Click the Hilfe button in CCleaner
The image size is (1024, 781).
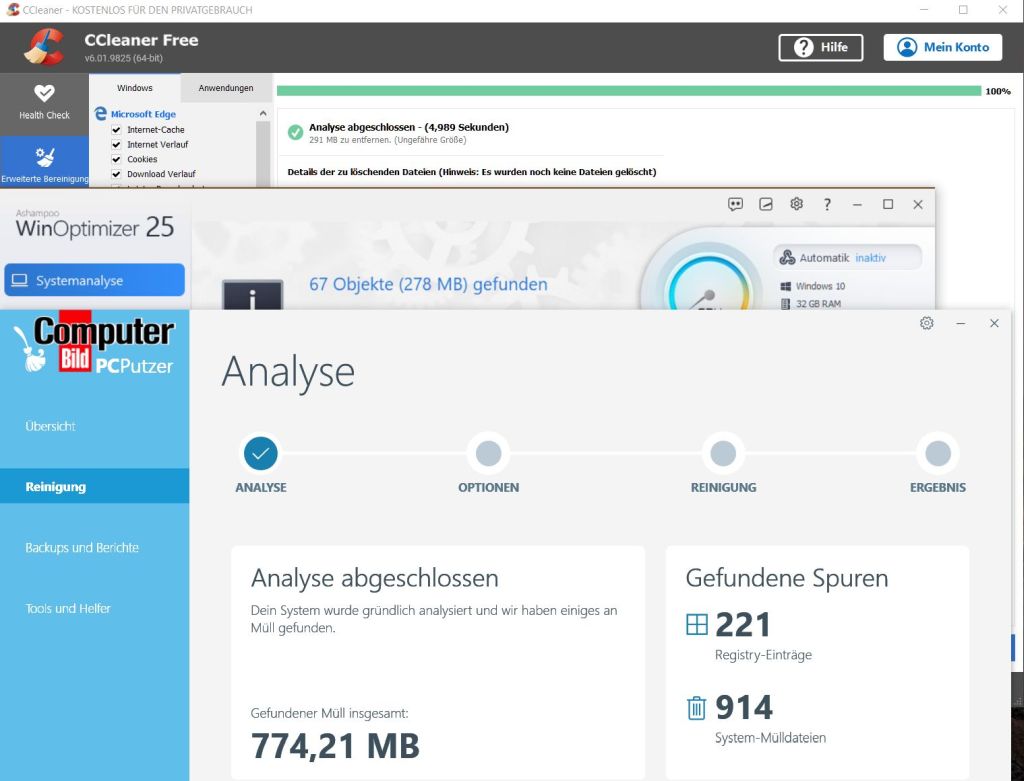pyautogui.click(x=820, y=48)
